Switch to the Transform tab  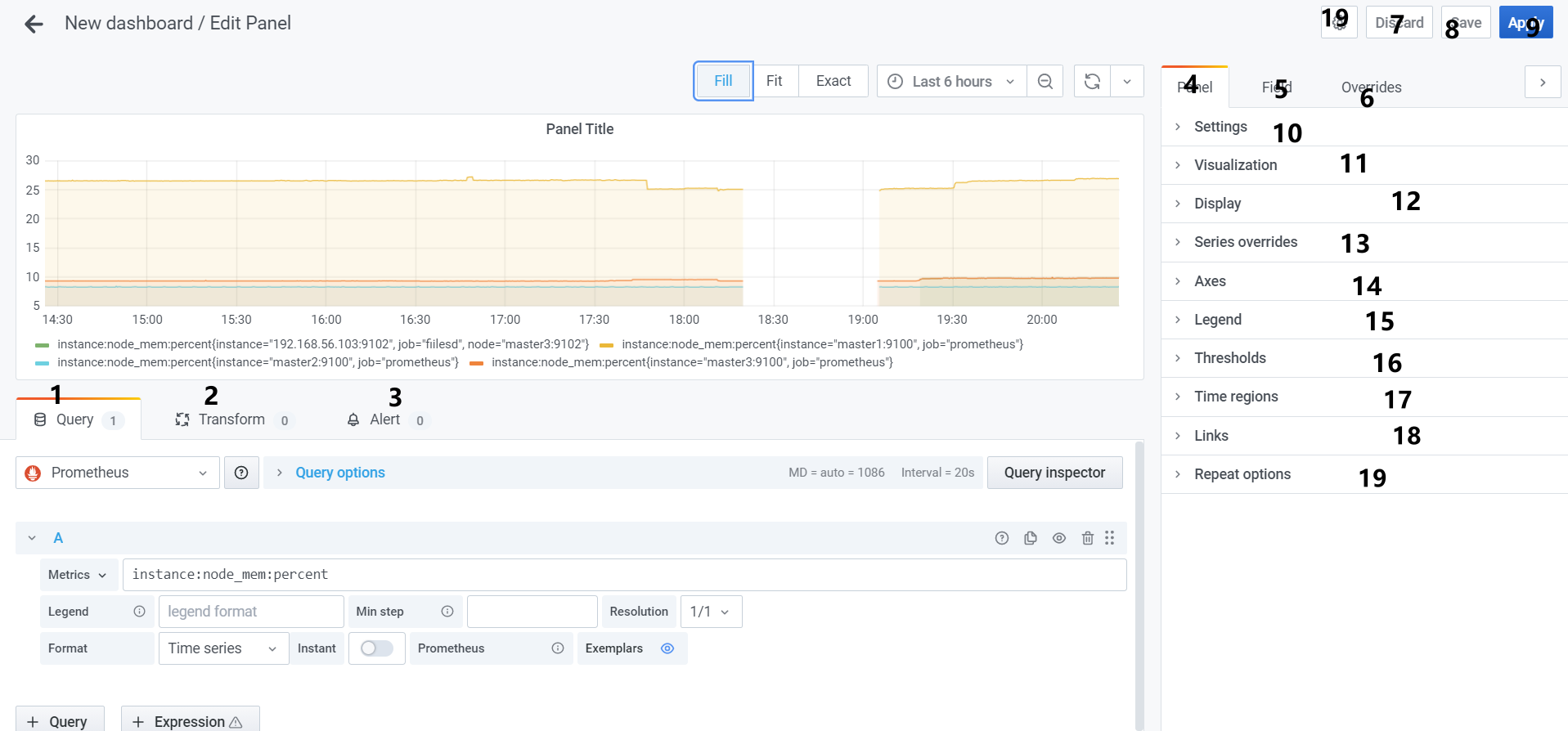click(233, 419)
